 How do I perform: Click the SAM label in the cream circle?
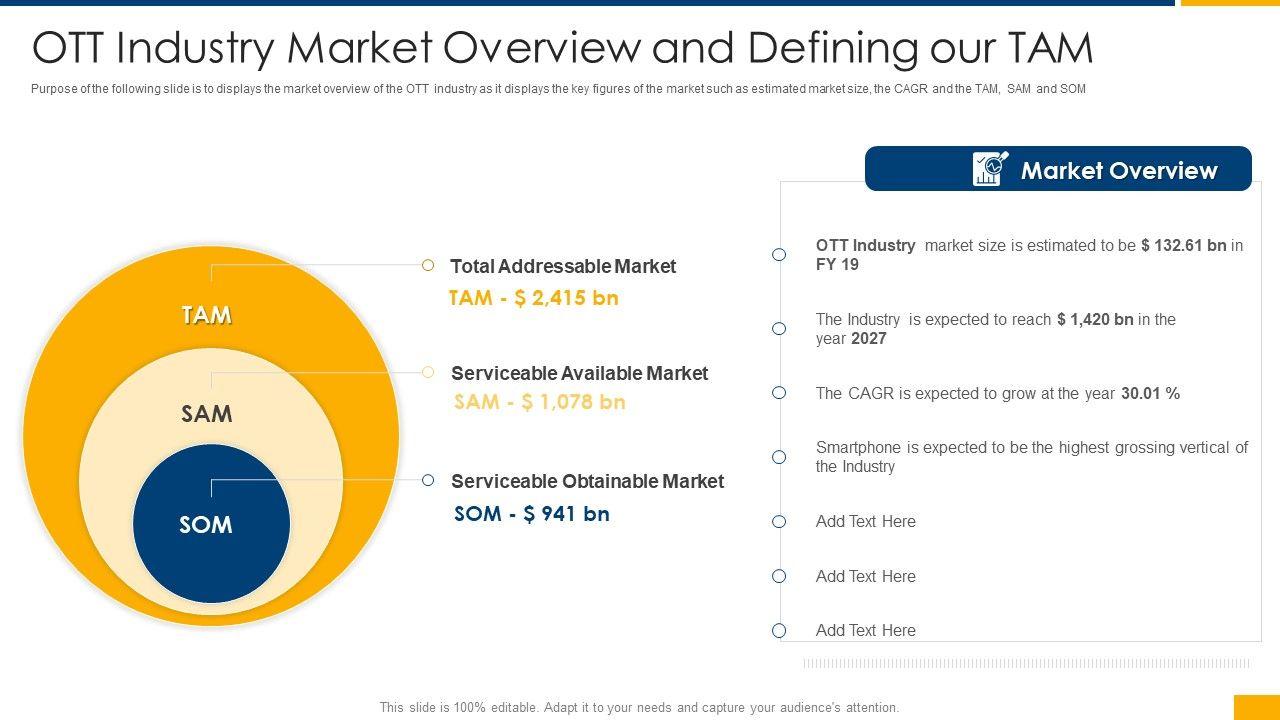[207, 414]
